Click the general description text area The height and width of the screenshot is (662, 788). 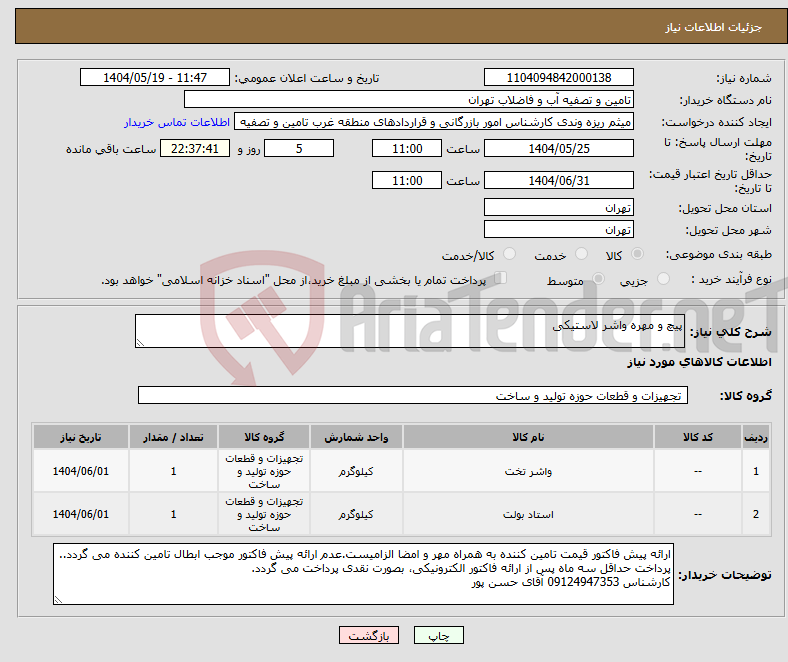(410, 331)
